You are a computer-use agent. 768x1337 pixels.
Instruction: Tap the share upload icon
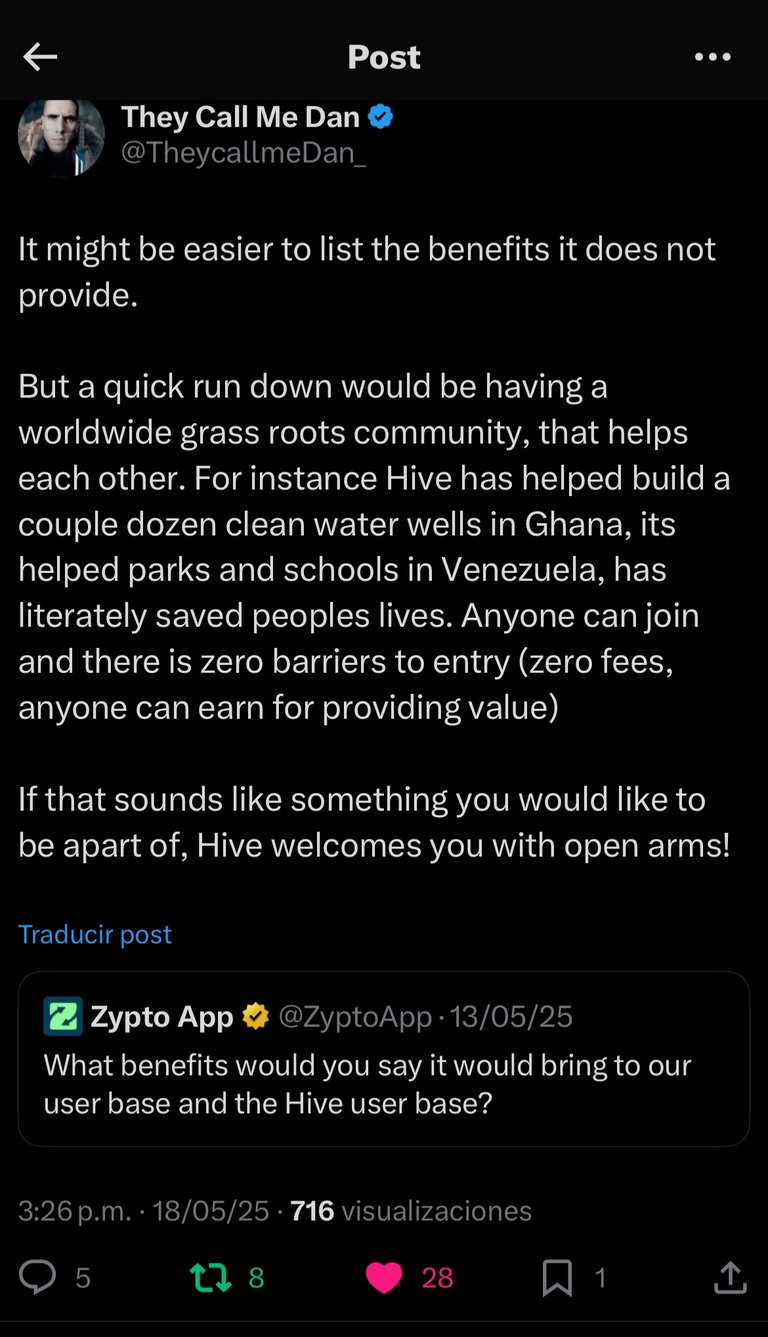coord(730,1277)
